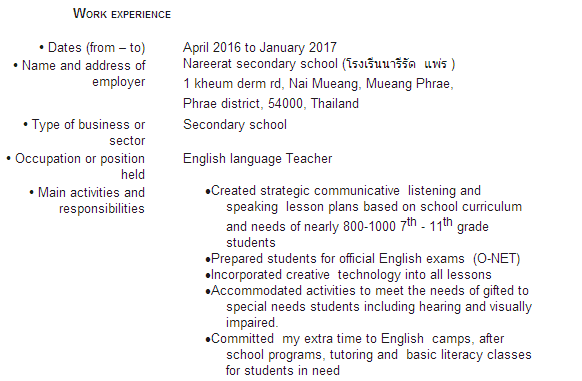Click the date range April 2016 to January 2017
This screenshot has width=582, height=381.
pos(260,48)
